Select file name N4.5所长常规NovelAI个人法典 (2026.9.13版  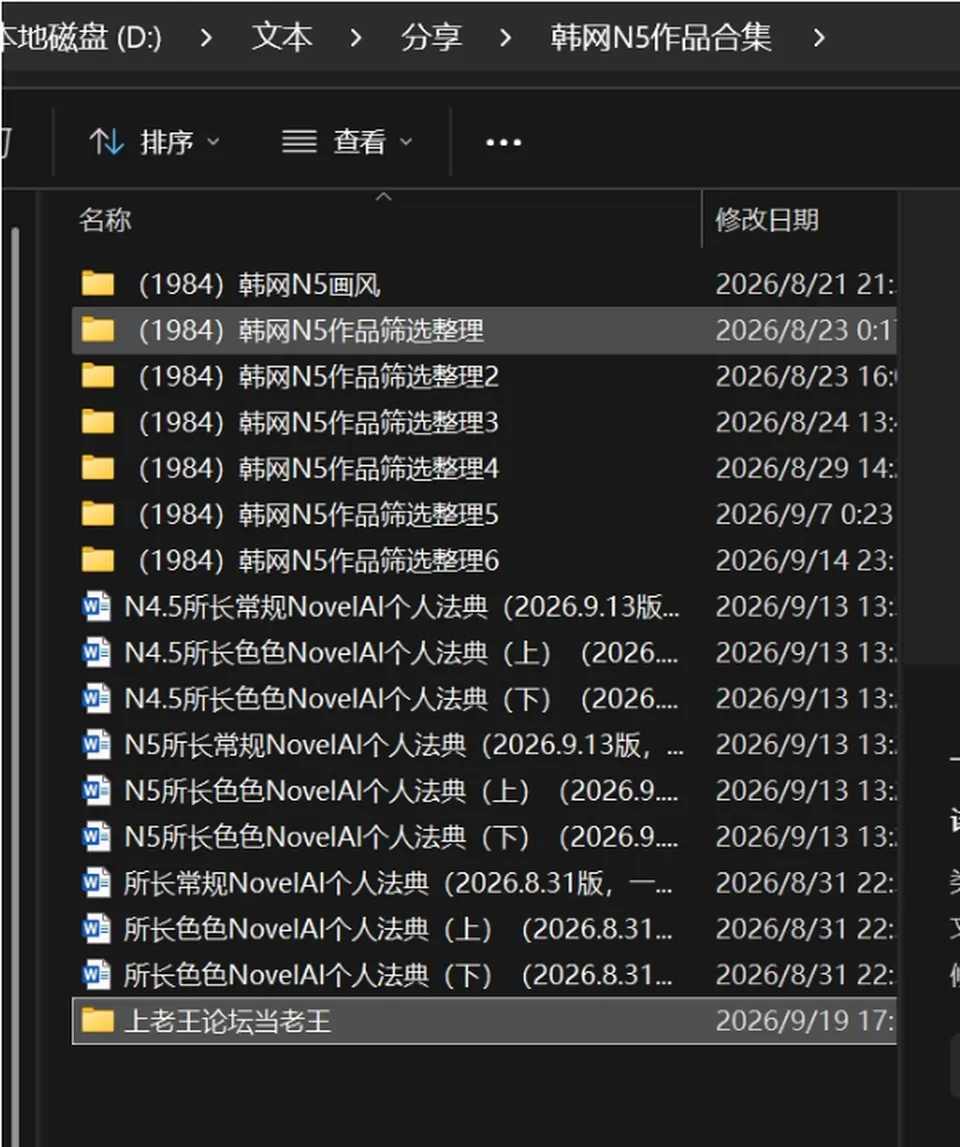[402, 606]
